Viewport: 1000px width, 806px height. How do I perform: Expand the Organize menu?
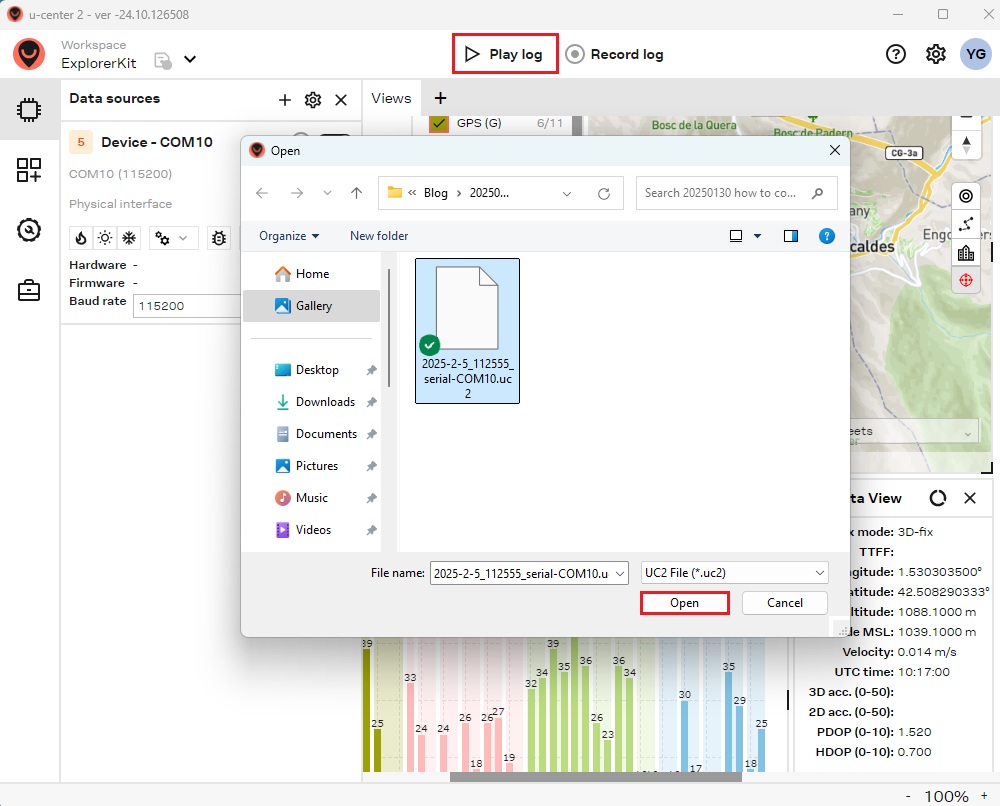pos(289,236)
